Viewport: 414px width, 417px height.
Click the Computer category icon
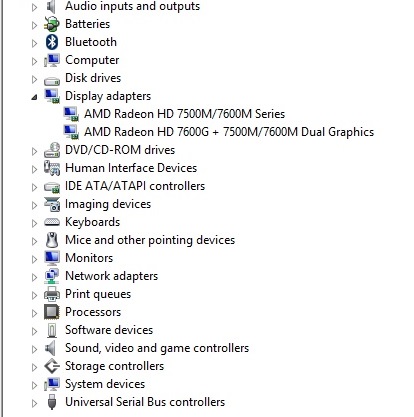(52, 60)
